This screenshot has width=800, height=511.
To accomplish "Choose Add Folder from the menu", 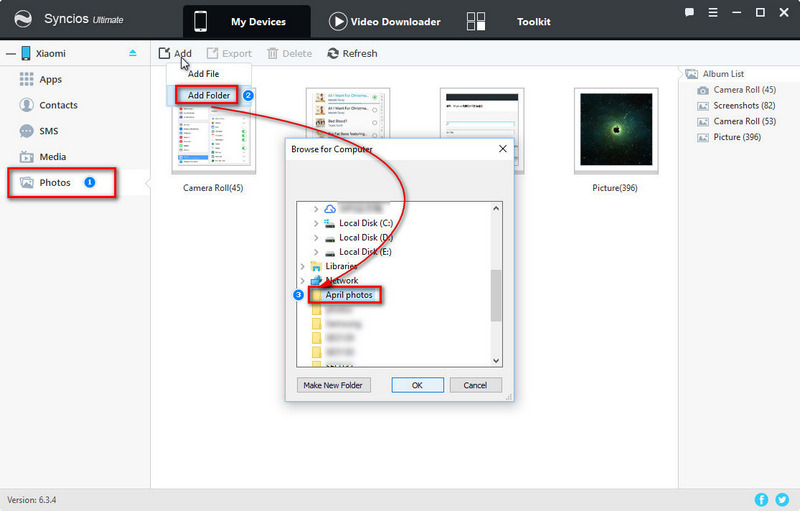I will pyautogui.click(x=209, y=95).
